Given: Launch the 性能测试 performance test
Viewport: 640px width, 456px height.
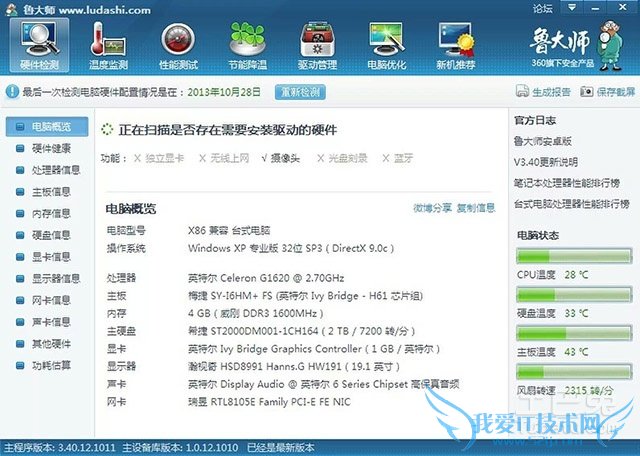Looking at the screenshot, I should (178, 46).
